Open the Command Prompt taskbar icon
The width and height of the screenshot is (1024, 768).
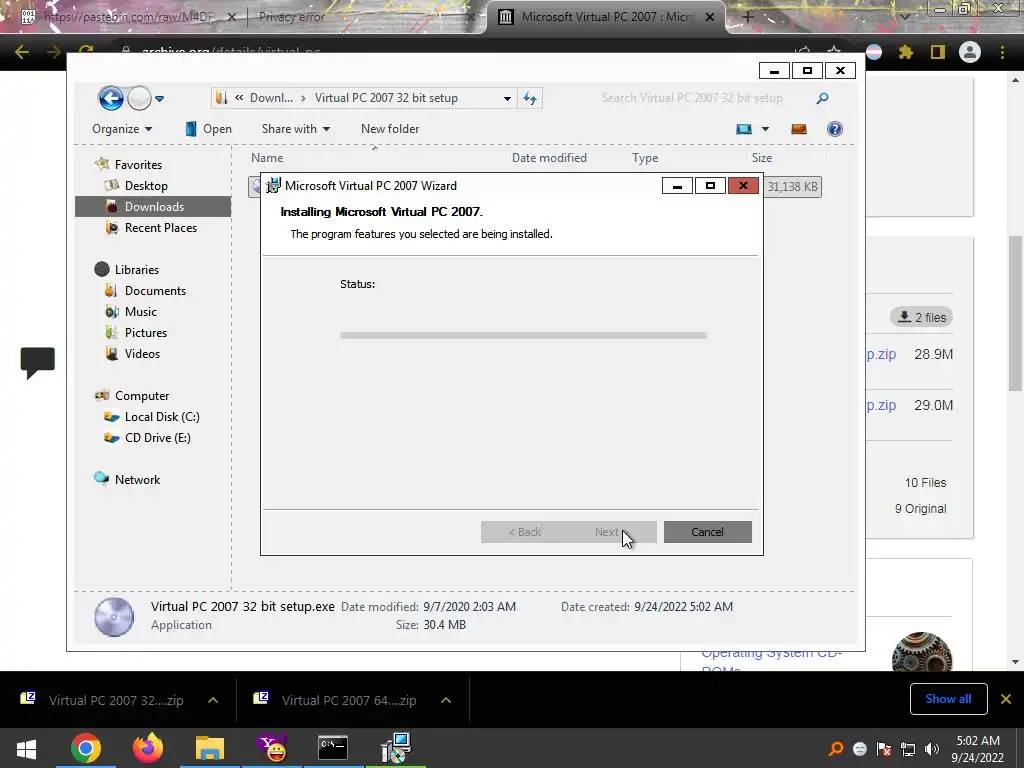point(333,748)
